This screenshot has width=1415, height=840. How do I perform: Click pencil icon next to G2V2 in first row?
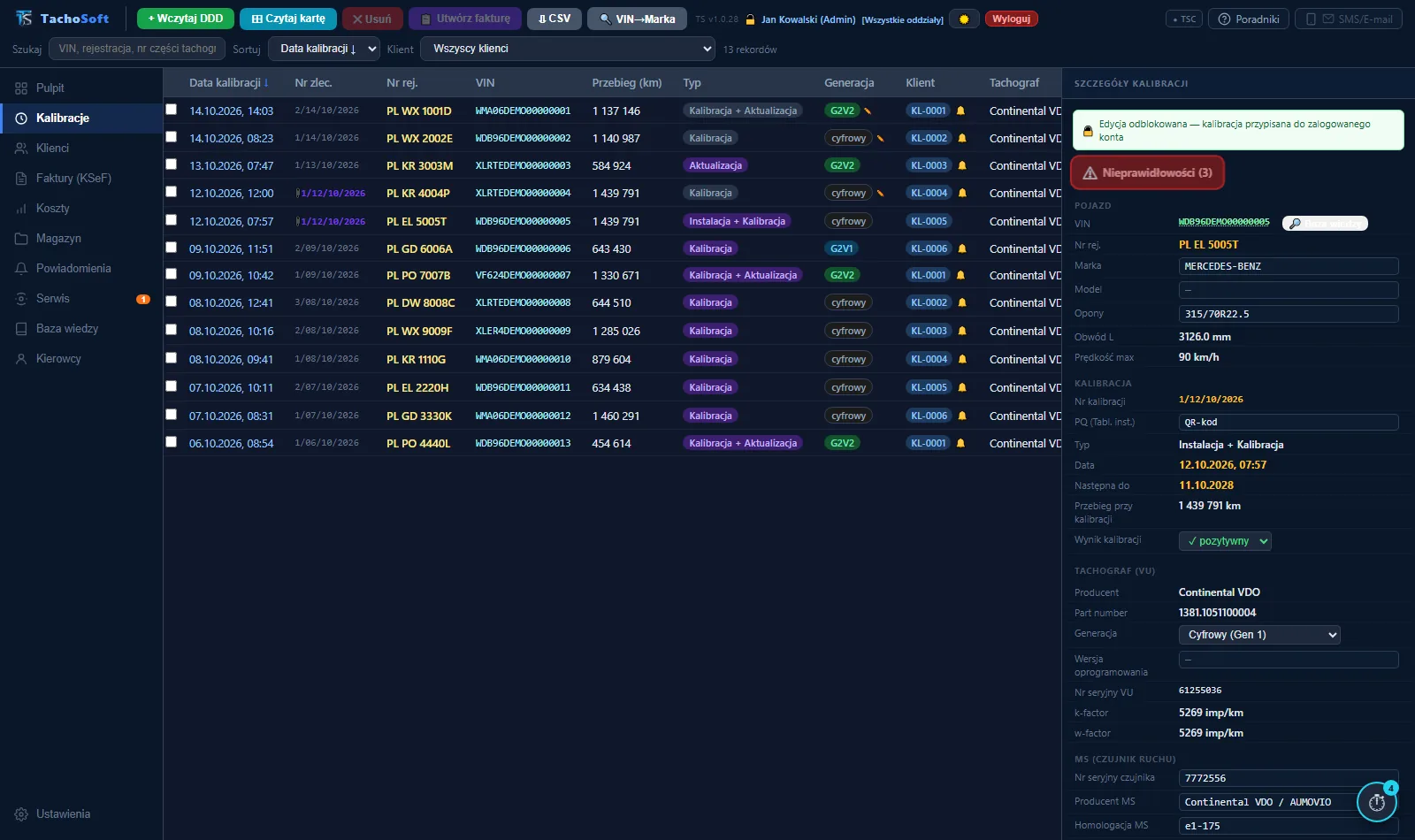click(868, 111)
